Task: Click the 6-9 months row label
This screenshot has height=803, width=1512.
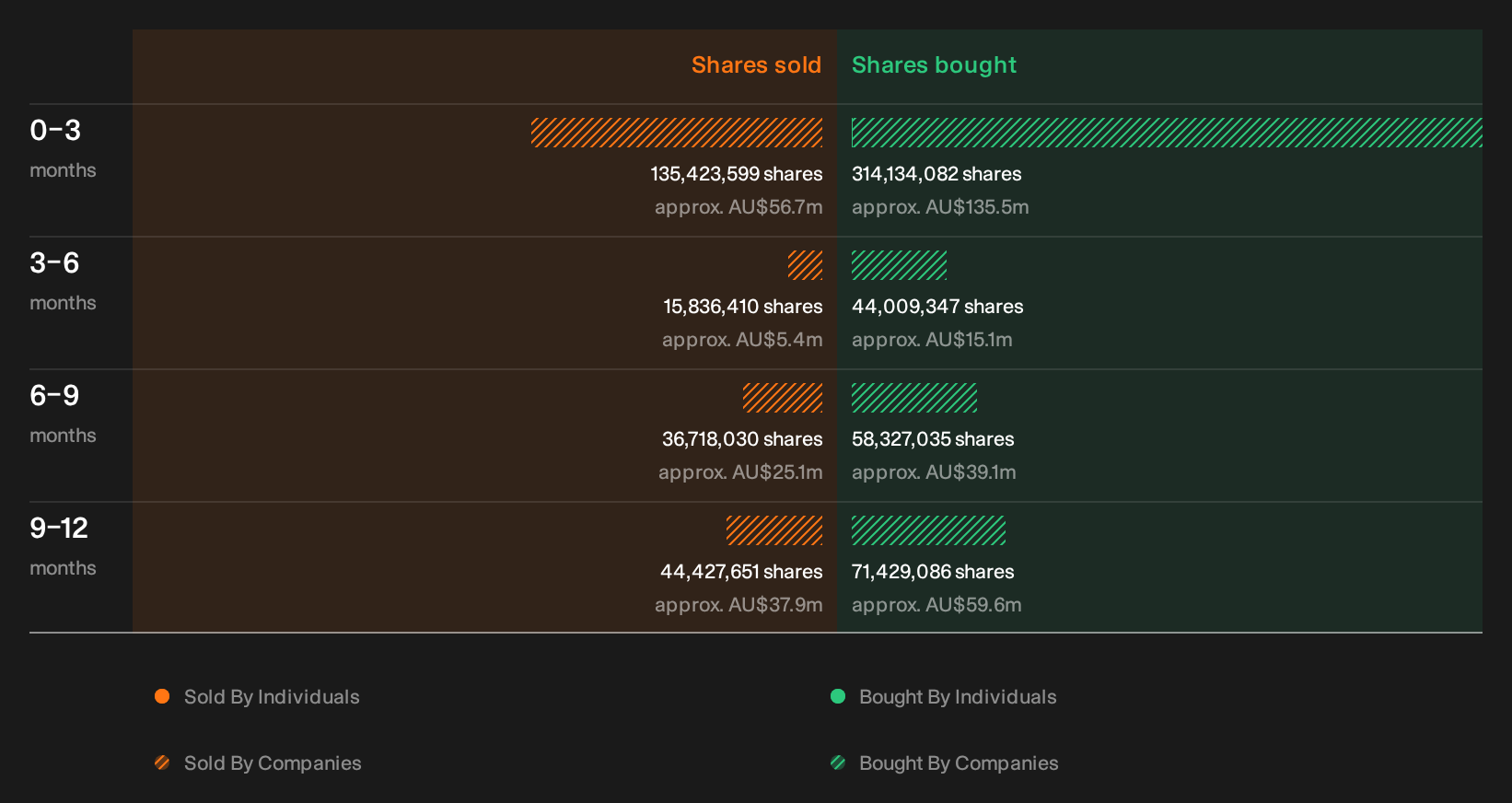Action: 63,413
